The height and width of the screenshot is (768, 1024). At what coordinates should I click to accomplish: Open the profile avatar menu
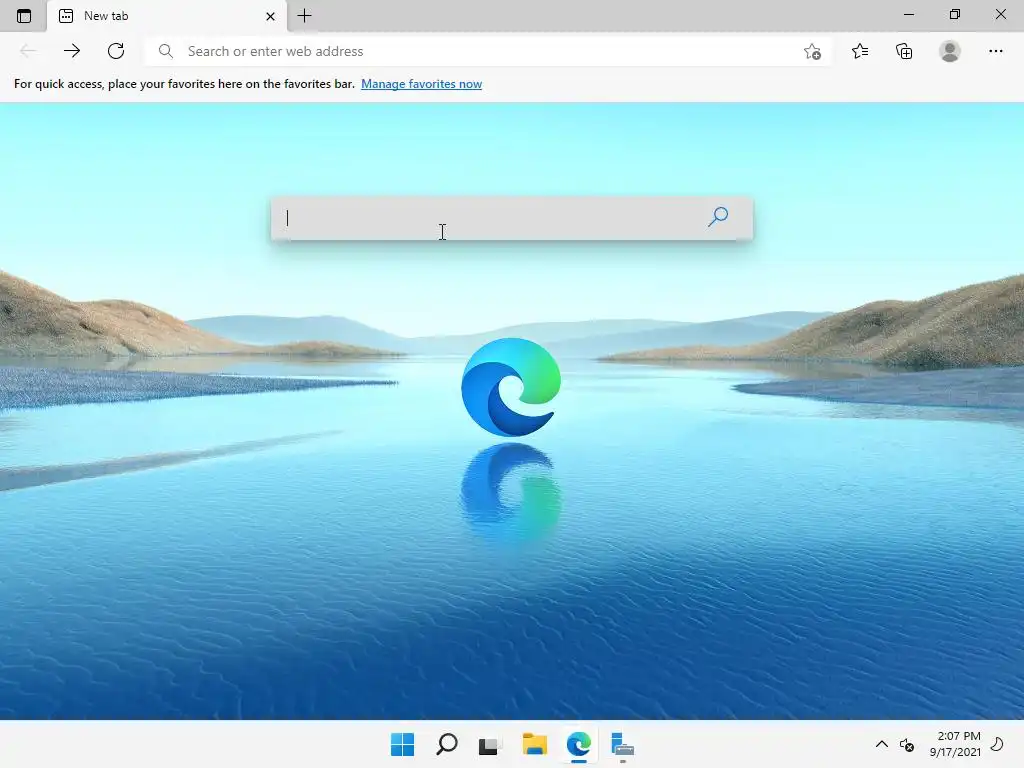coord(950,51)
